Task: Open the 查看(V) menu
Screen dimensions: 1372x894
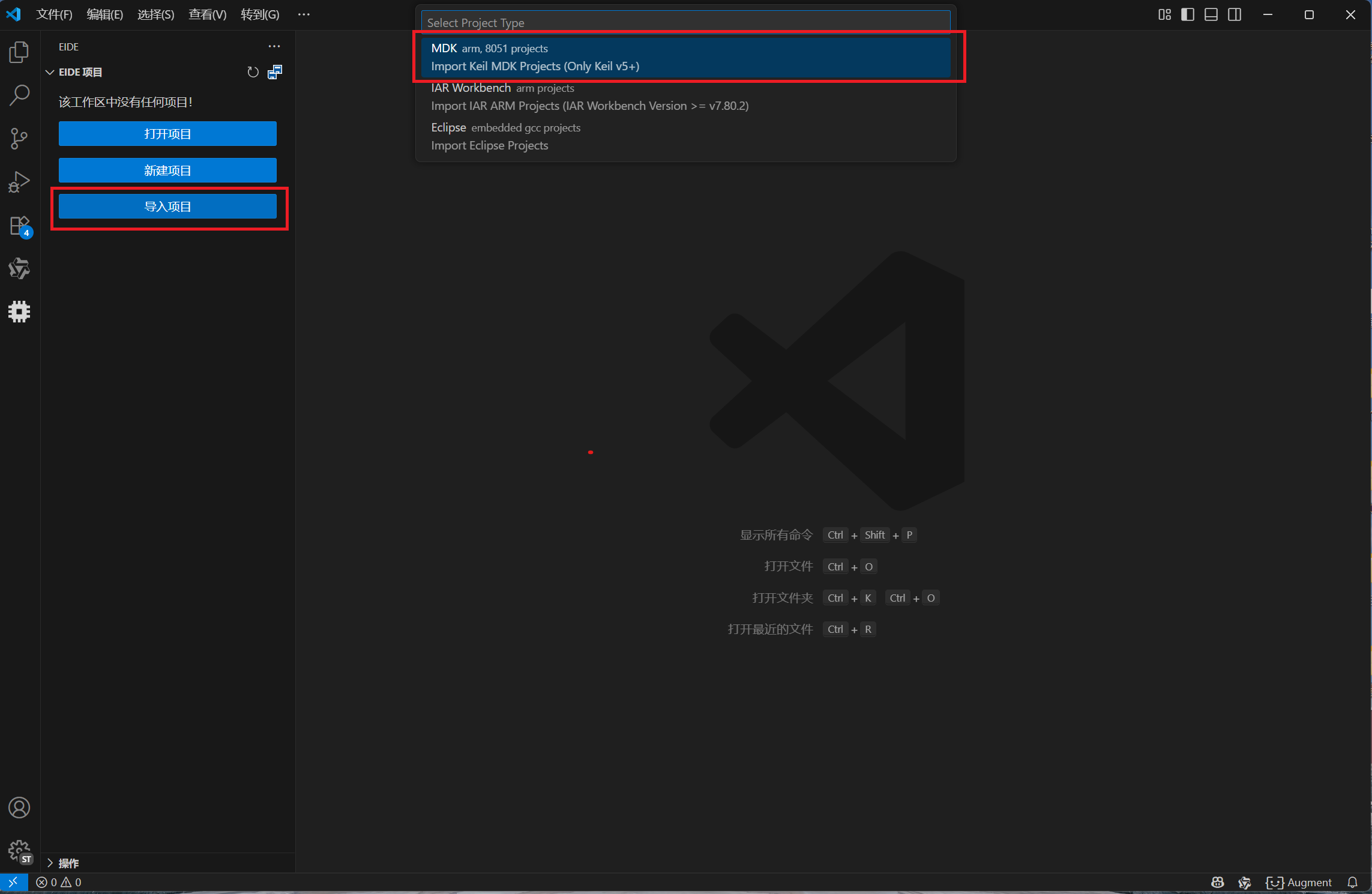Action: [x=207, y=14]
